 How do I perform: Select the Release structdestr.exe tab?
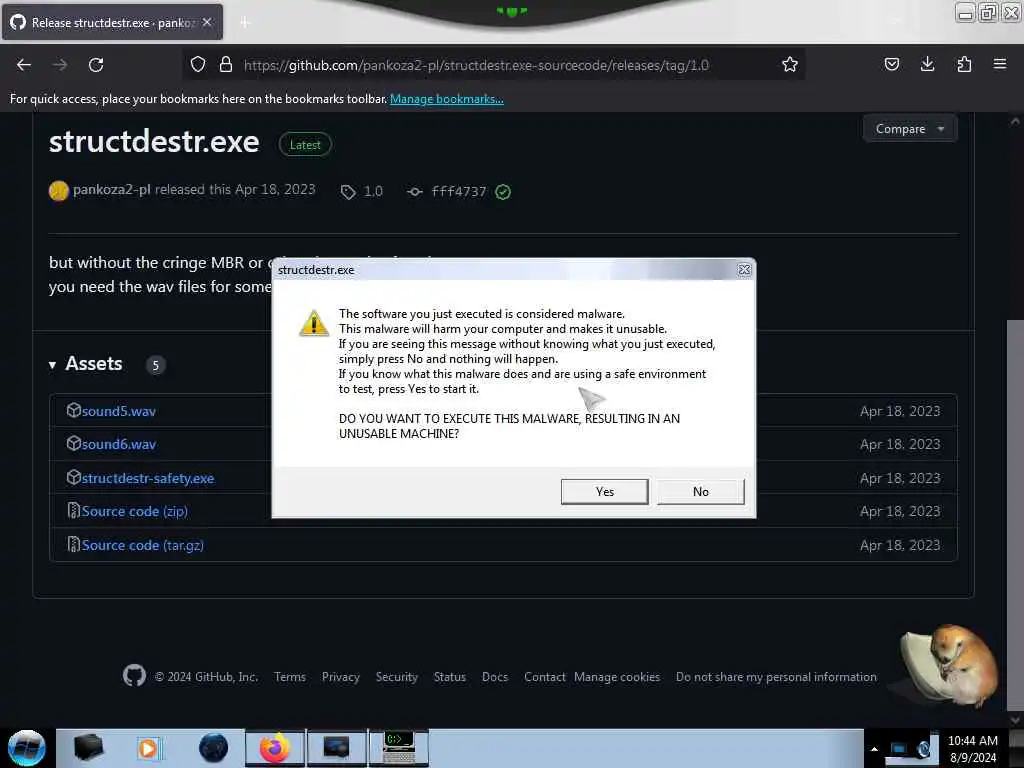[x=112, y=22]
